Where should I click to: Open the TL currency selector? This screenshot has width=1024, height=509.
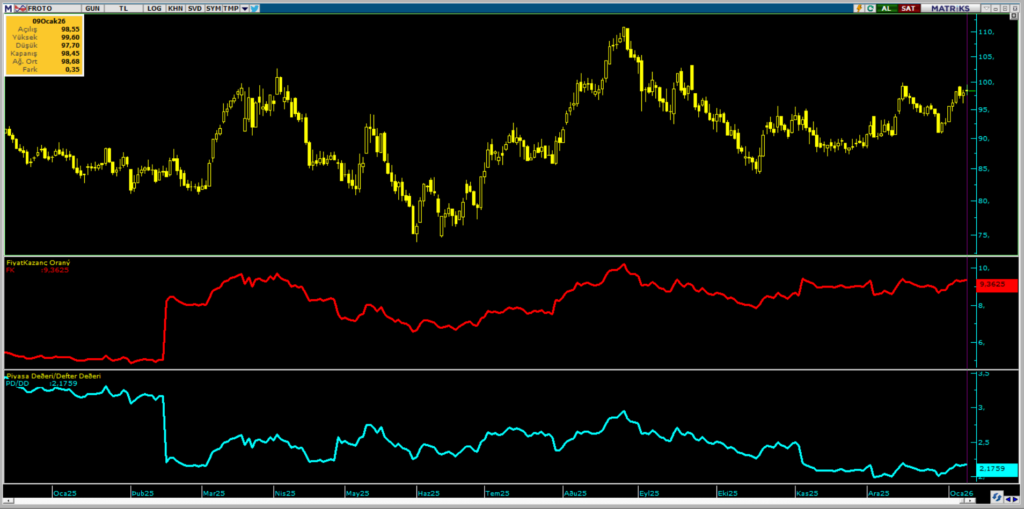[123, 7]
